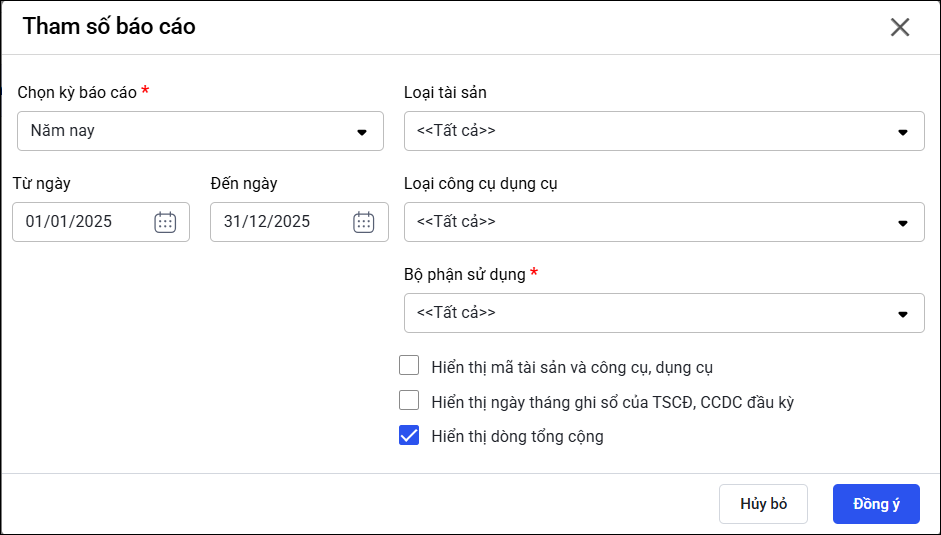Click the Loại tài sản dropdown arrow
The width and height of the screenshot is (941, 535).
coord(902,132)
